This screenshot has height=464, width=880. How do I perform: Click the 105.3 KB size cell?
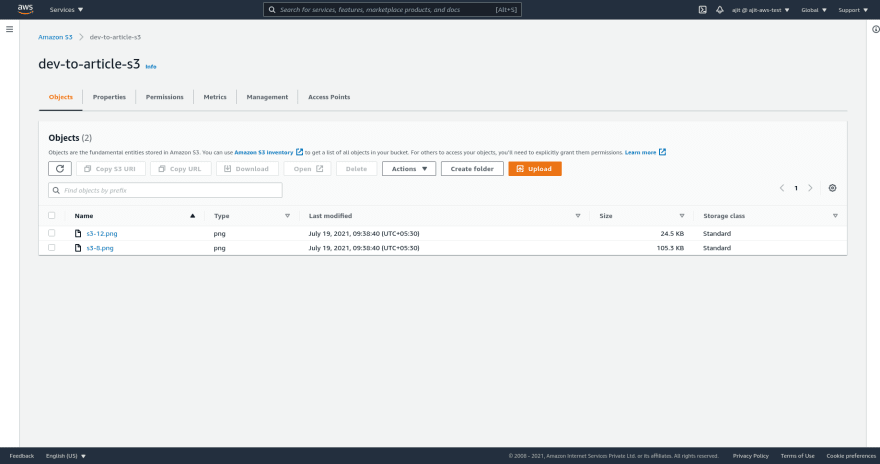(670, 248)
